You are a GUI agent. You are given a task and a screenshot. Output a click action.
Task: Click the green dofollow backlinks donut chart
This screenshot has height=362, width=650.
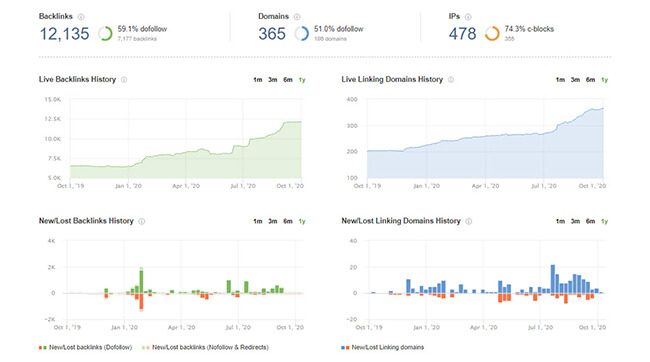pyautogui.click(x=105, y=34)
